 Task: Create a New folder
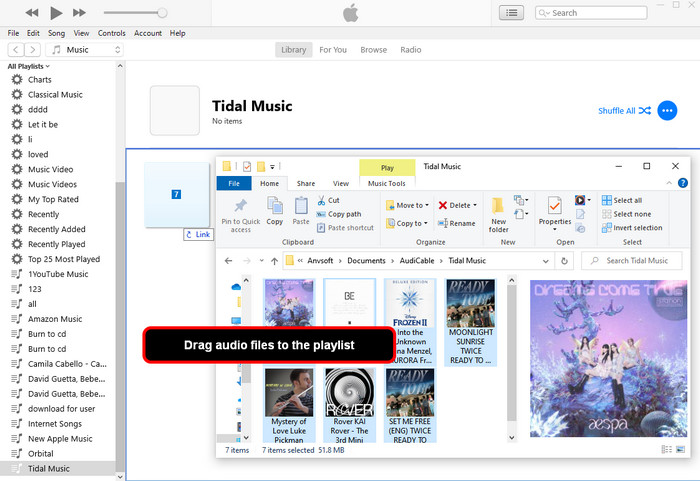[x=498, y=215]
